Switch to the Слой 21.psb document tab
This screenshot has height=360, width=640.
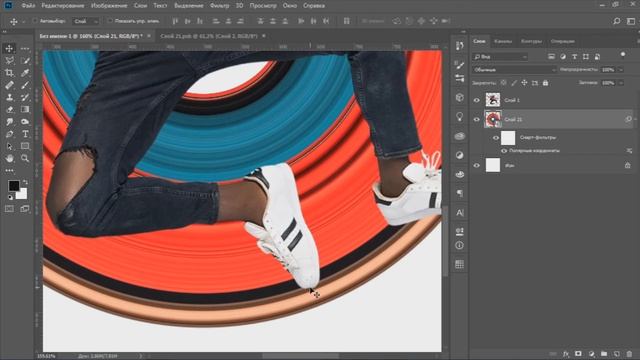(209, 36)
